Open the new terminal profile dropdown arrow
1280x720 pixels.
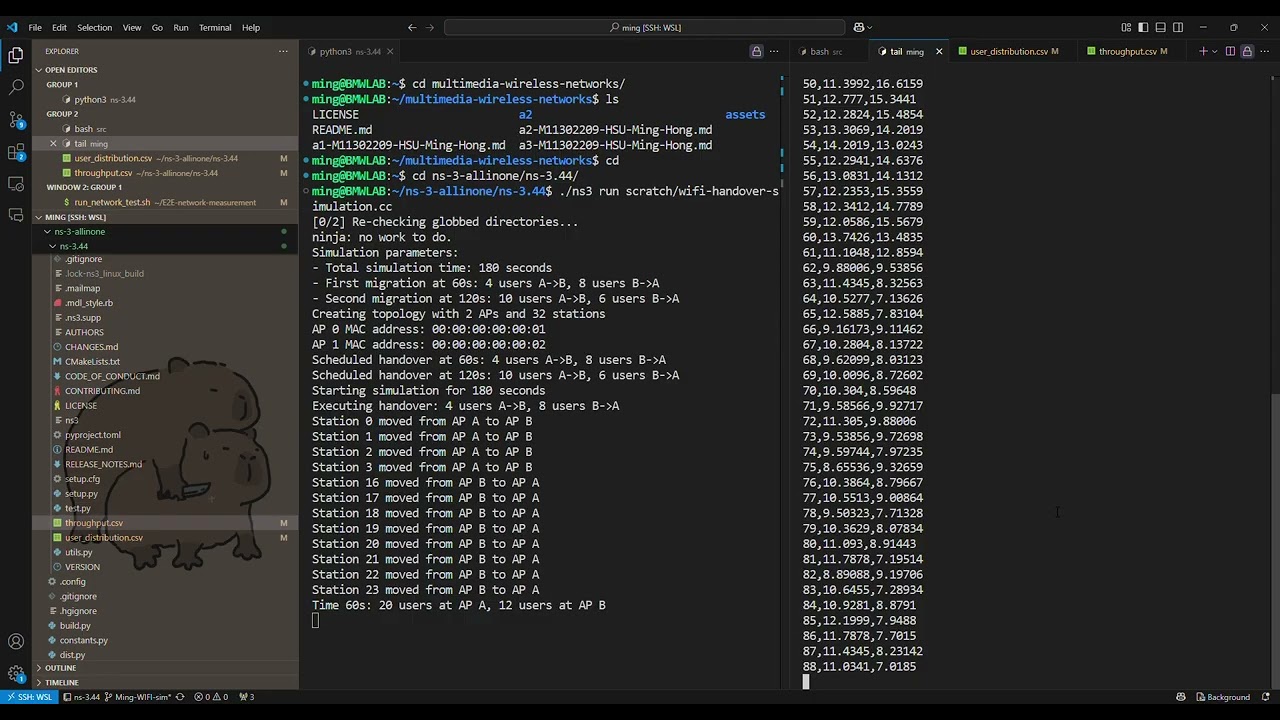[1215, 51]
